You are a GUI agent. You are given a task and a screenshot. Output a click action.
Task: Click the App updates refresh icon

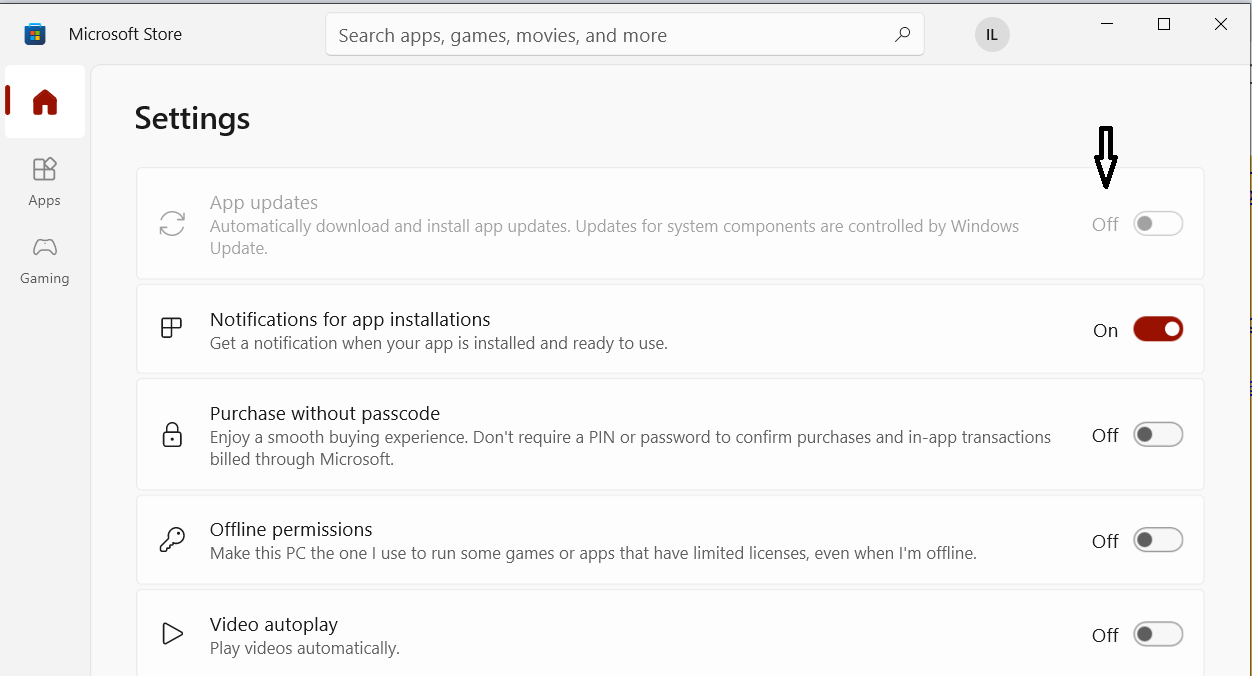172,224
